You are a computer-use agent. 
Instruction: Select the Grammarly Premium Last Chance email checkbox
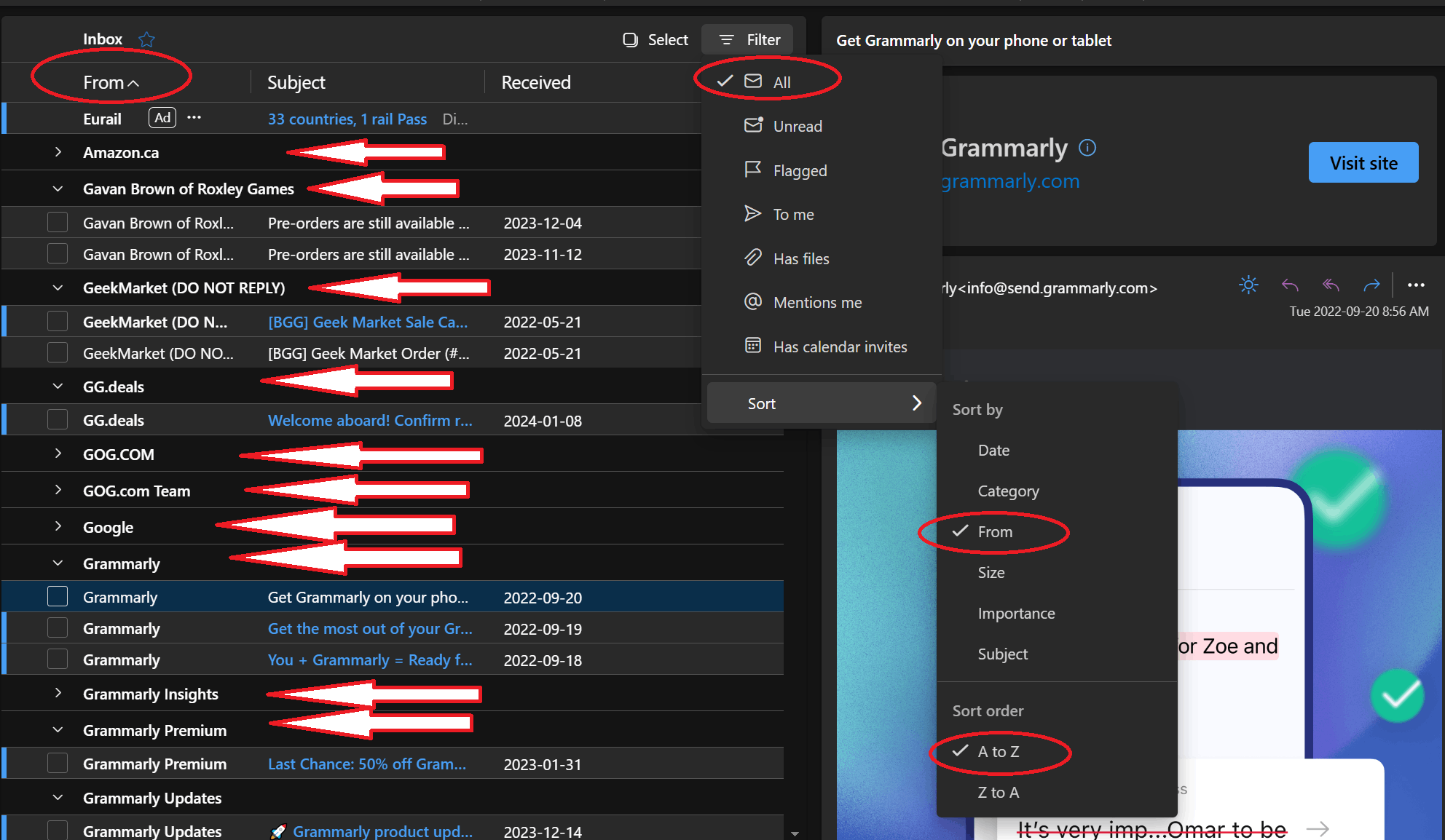(58, 764)
